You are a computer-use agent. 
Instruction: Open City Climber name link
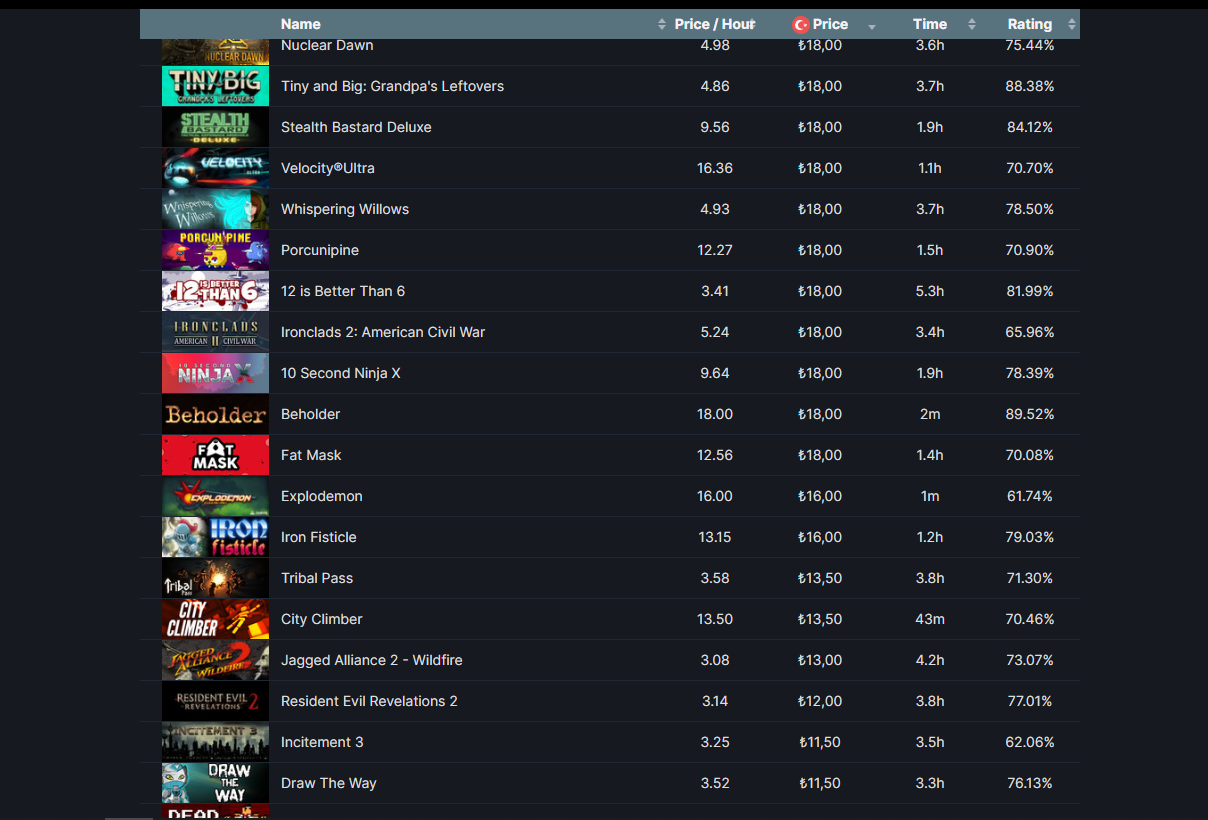322,619
